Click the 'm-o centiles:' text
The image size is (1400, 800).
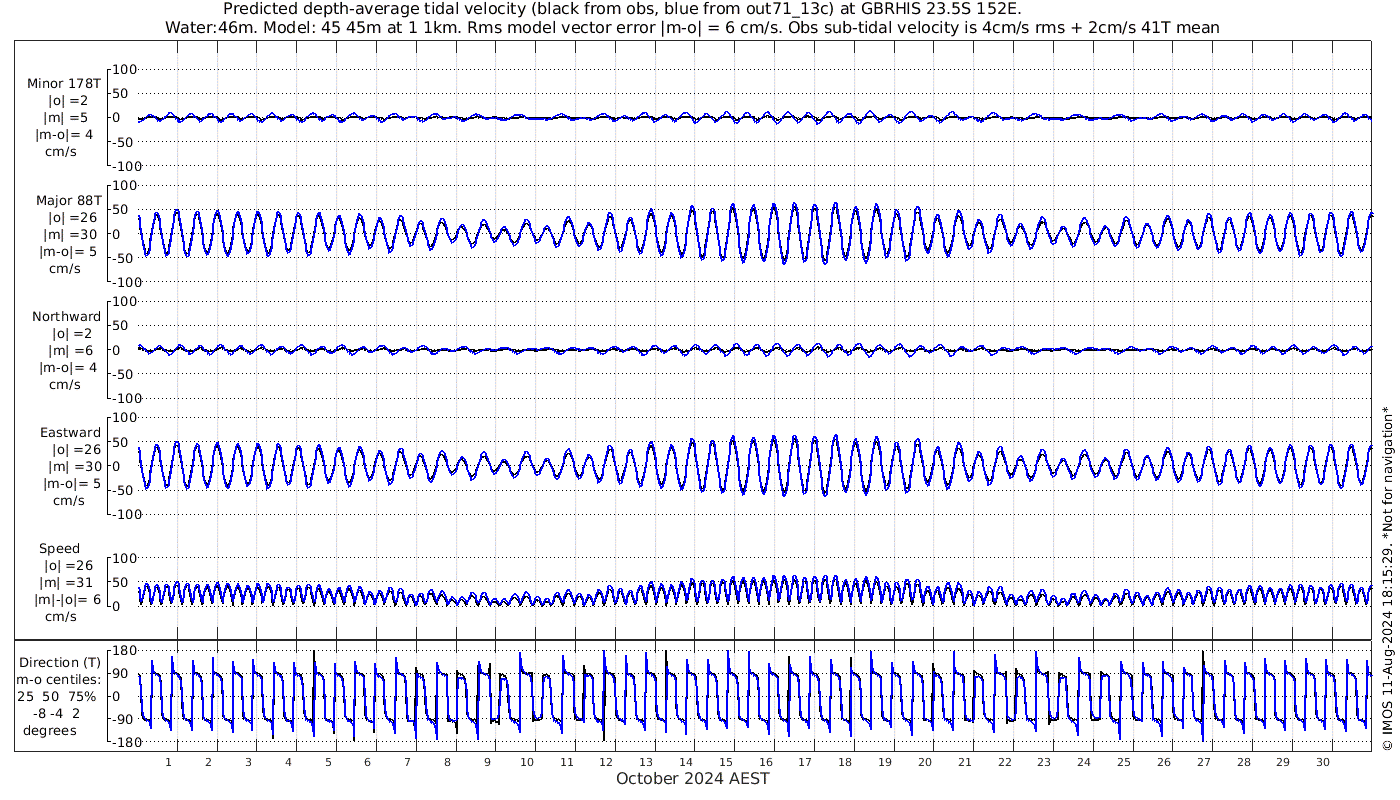[x=60, y=679]
